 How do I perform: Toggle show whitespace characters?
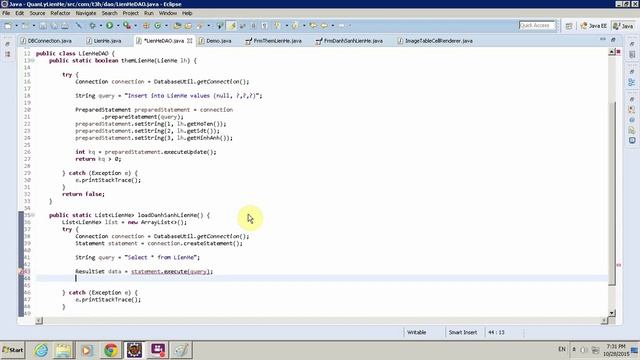264,26
